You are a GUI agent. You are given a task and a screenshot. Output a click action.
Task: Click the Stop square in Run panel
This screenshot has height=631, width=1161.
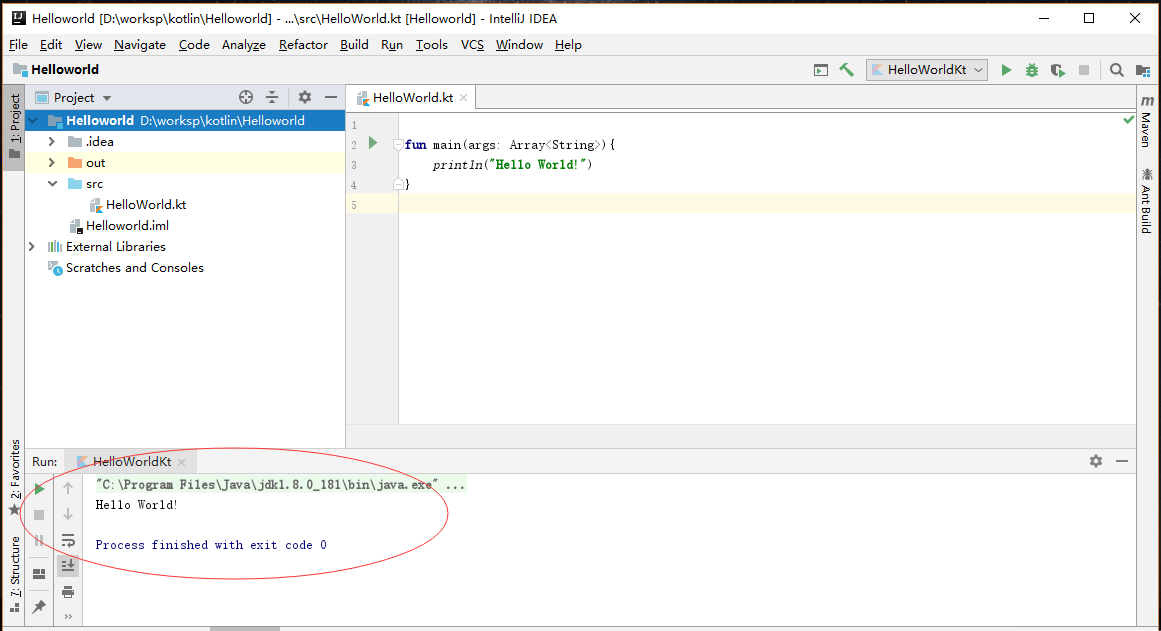39,515
